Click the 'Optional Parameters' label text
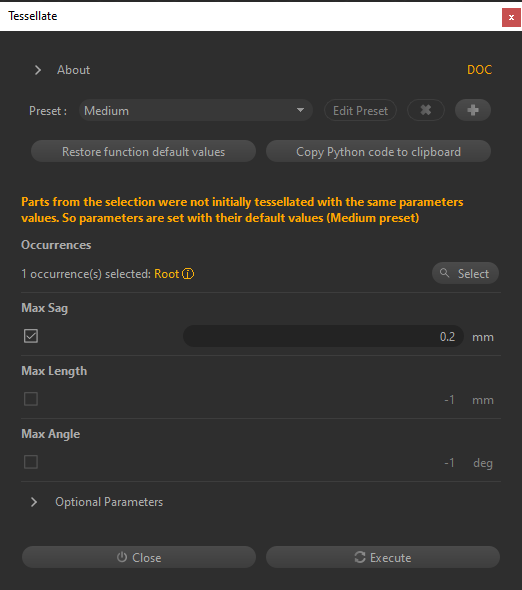 109,502
